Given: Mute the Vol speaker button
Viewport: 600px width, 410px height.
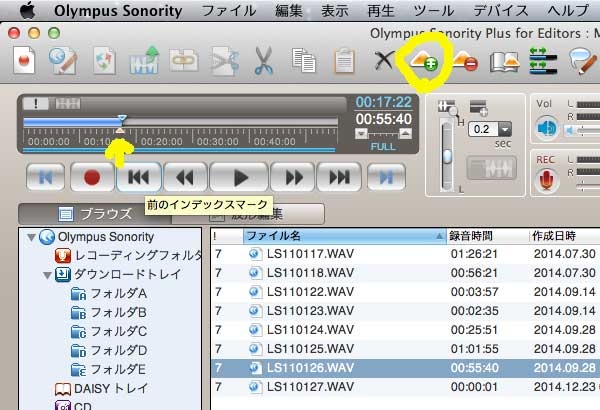Looking at the screenshot, I should (x=546, y=128).
